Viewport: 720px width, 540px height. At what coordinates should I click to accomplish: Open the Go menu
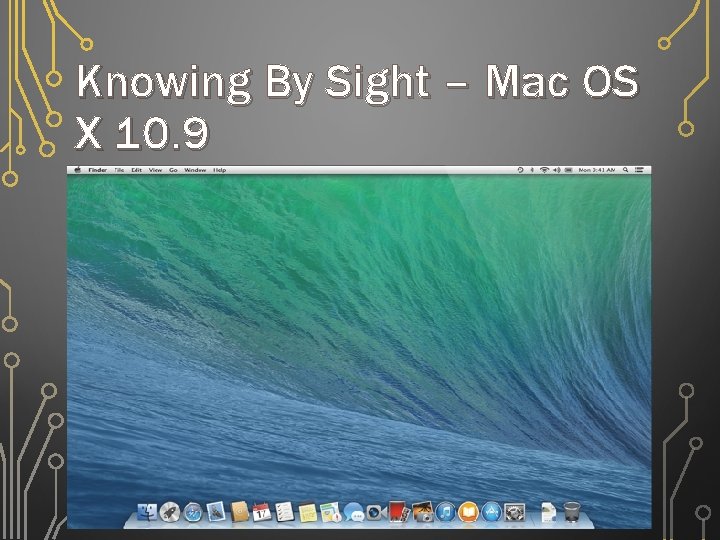coord(173,170)
